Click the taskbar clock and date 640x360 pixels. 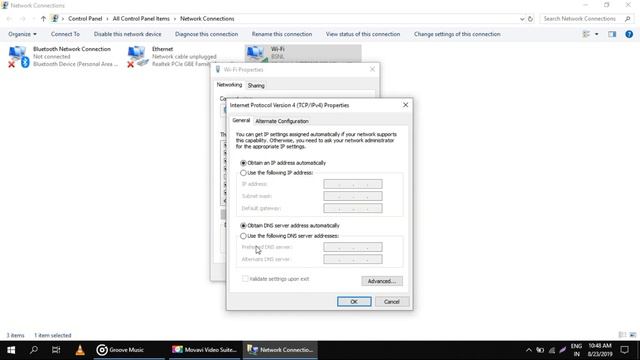[600, 350]
